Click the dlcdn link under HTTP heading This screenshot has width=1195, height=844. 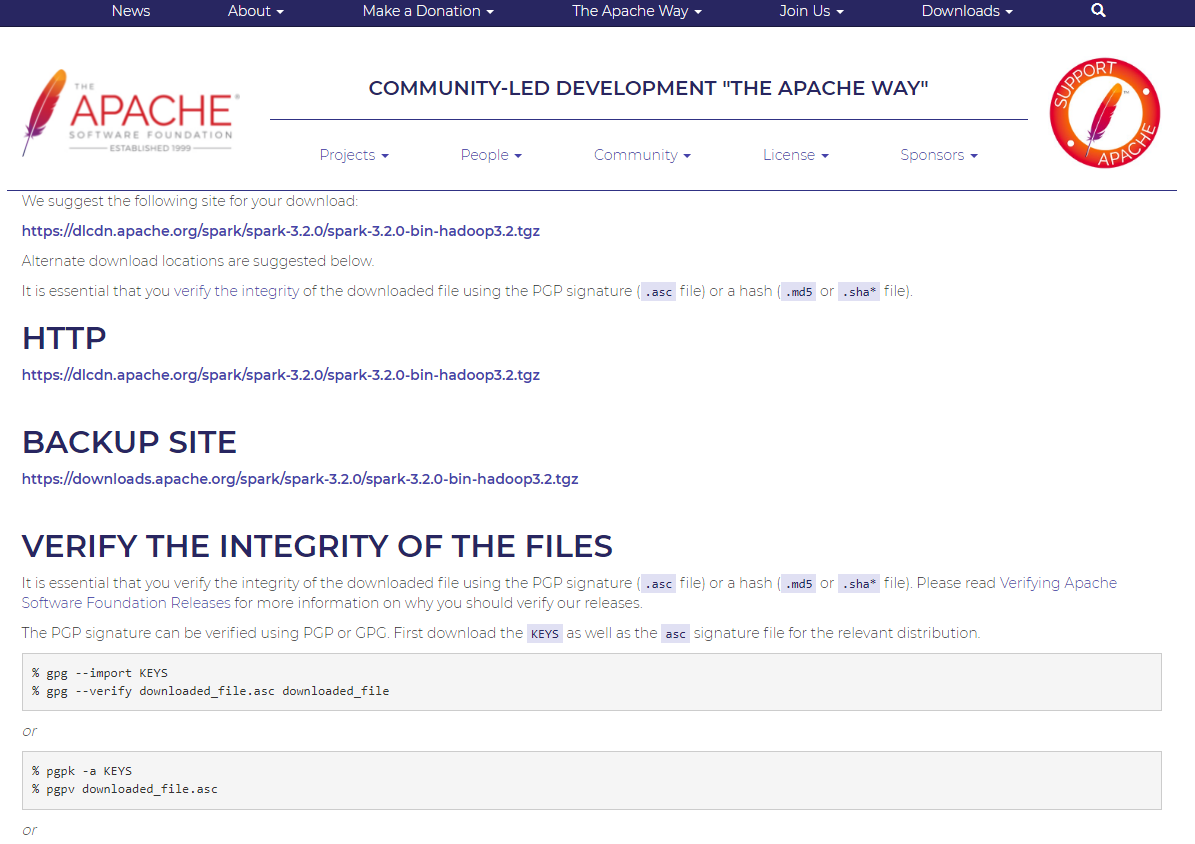(280, 375)
